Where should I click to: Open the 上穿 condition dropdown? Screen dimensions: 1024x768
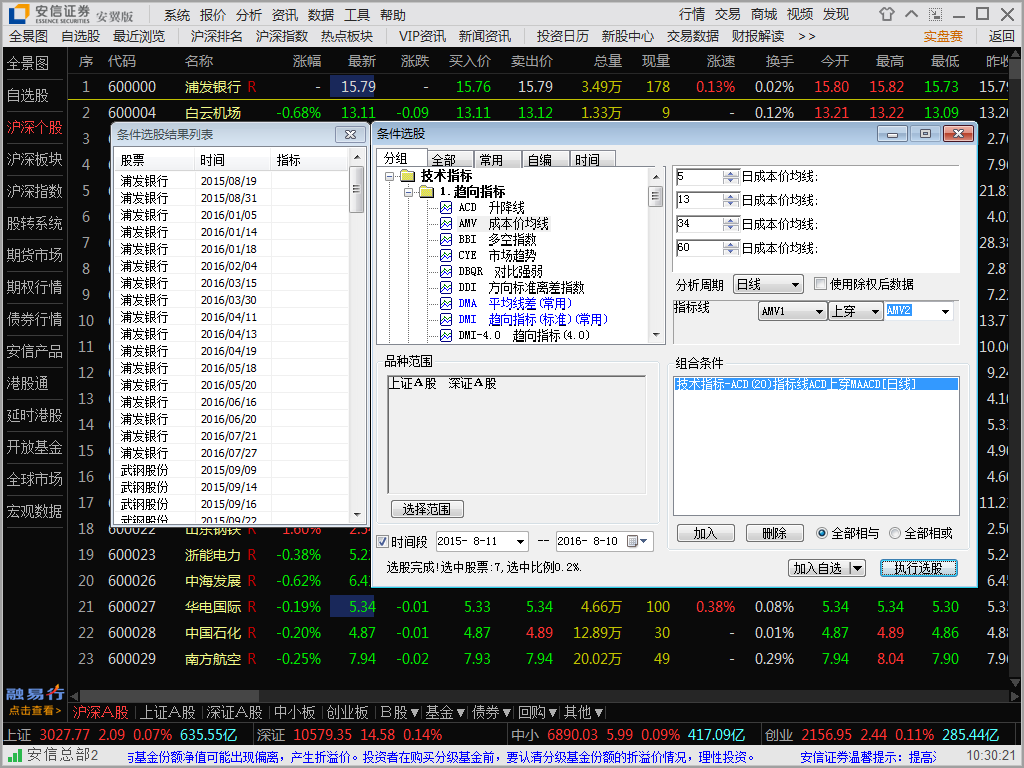(875, 312)
